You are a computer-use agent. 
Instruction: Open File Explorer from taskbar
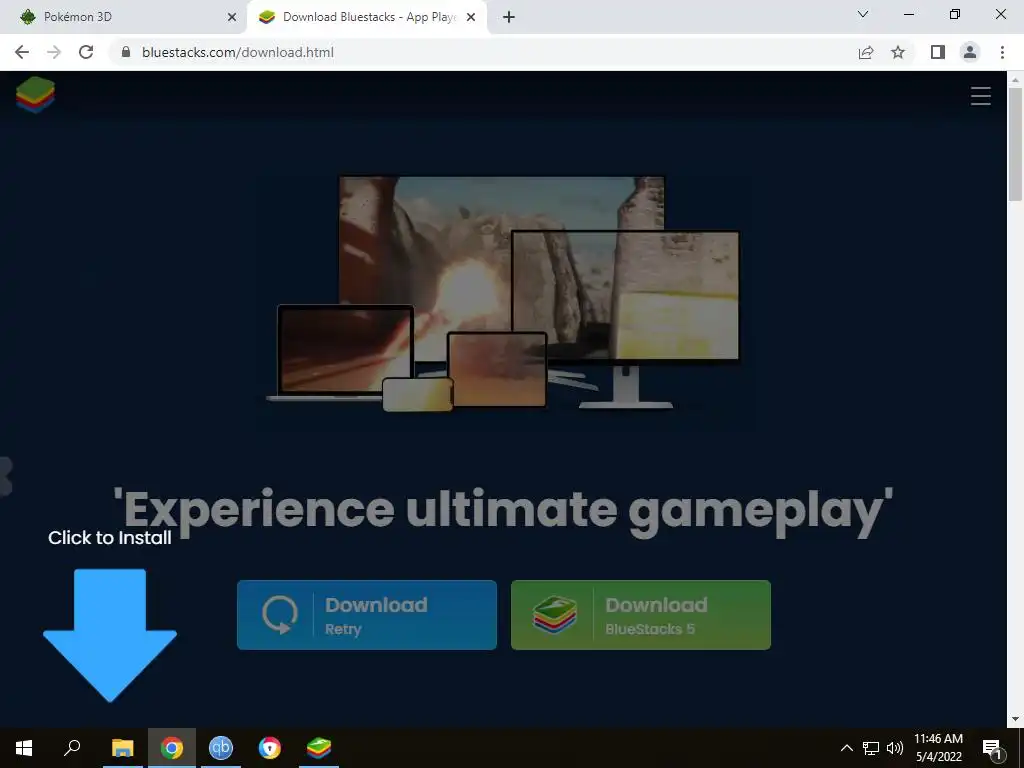coord(123,748)
